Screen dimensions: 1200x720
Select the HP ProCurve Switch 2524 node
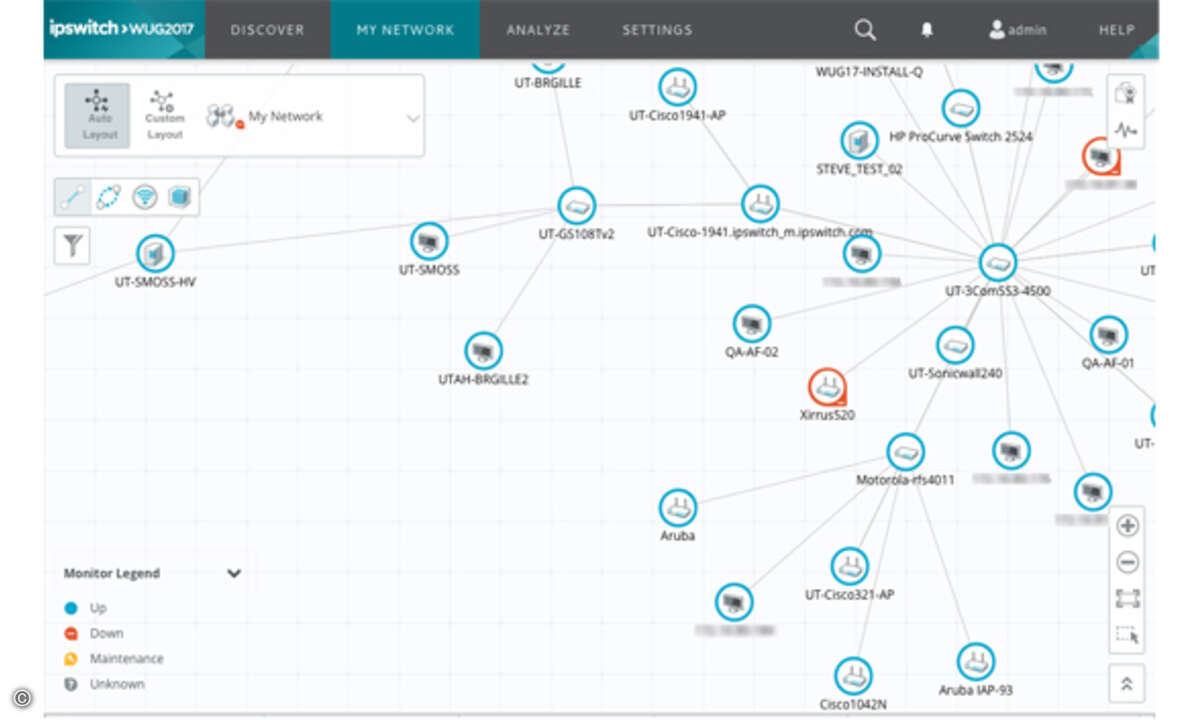tap(961, 108)
